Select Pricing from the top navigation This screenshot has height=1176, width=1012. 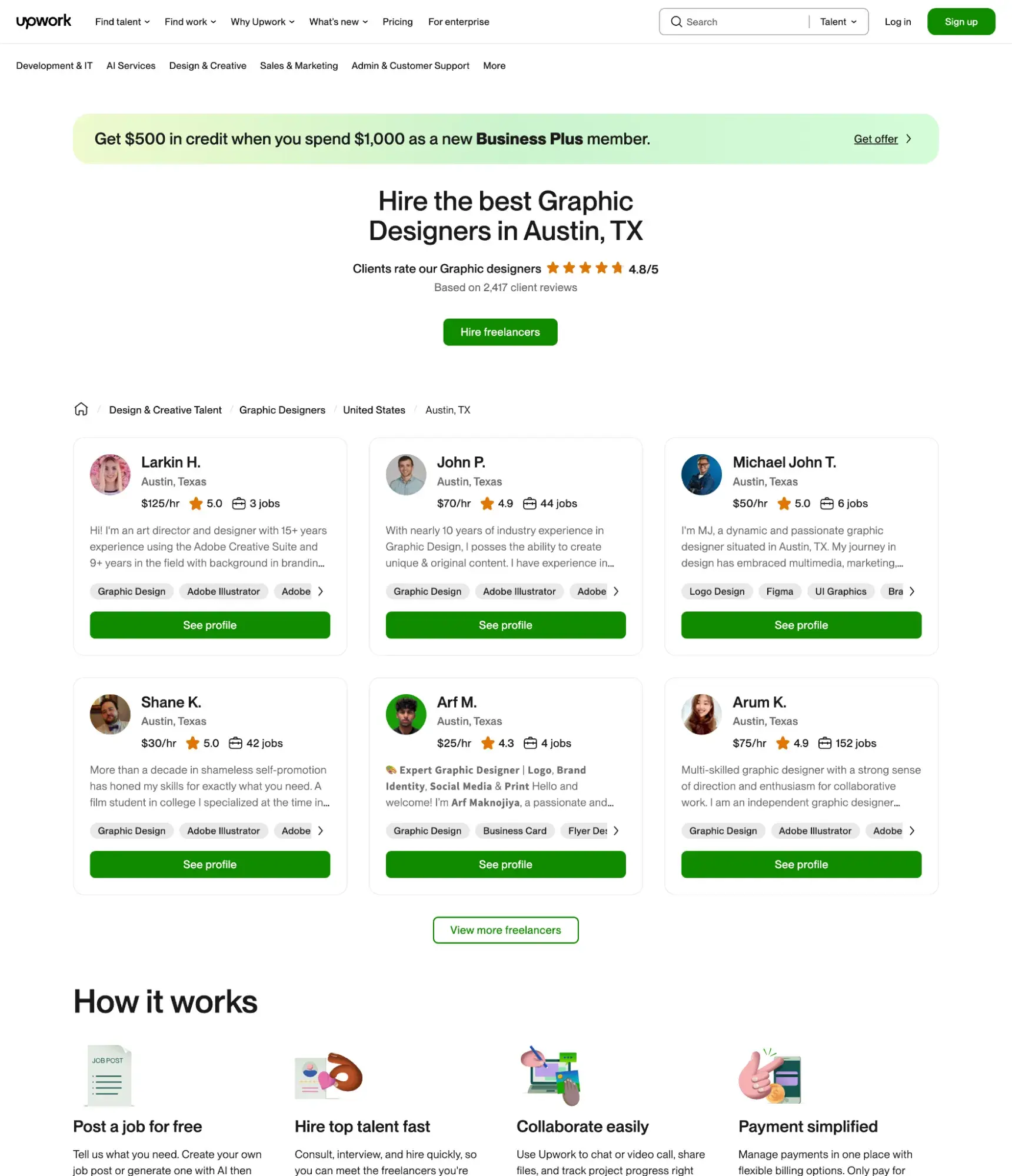[x=397, y=22]
